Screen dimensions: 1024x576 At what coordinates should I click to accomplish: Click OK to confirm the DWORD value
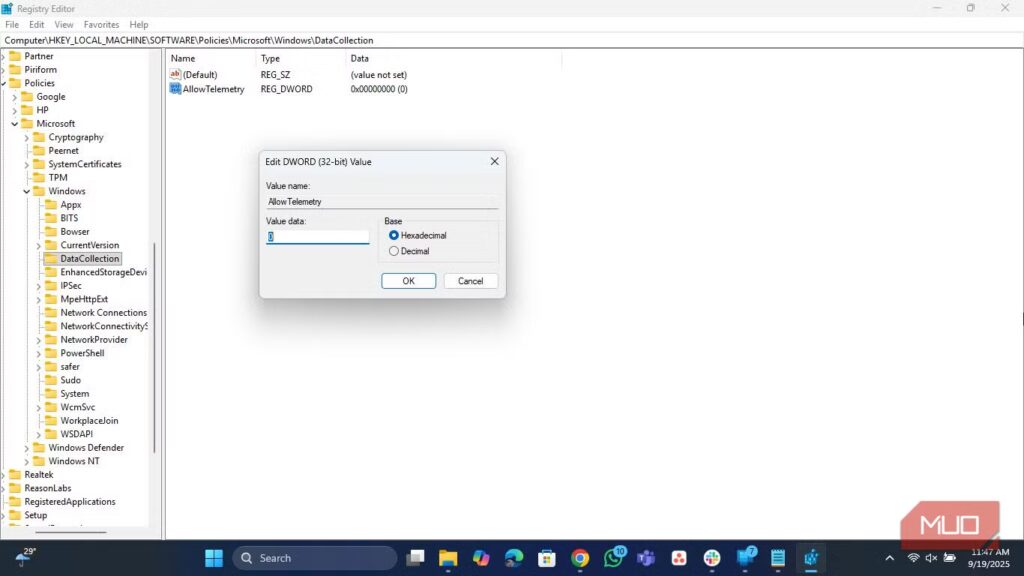tap(408, 281)
